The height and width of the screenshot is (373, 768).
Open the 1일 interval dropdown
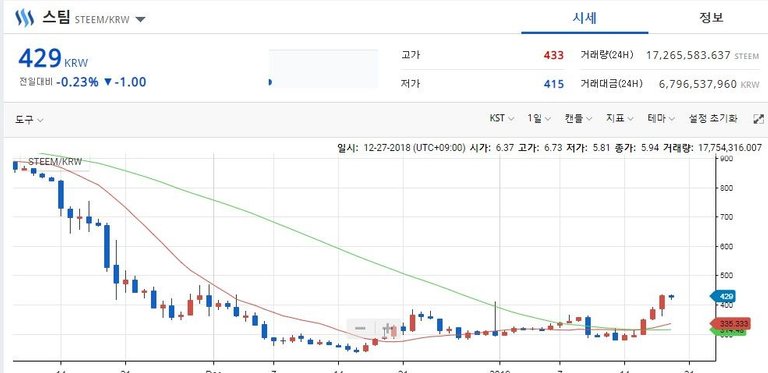click(x=539, y=118)
